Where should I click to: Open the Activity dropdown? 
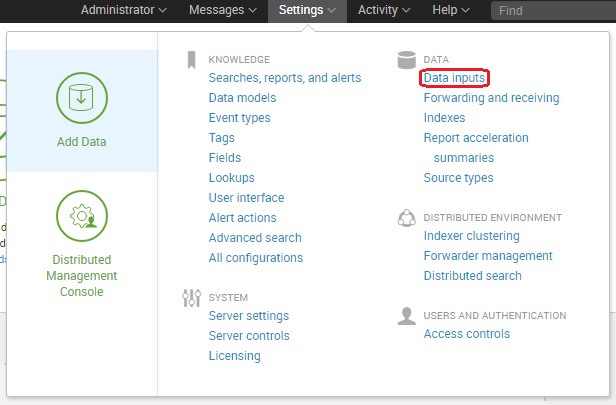click(384, 10)
